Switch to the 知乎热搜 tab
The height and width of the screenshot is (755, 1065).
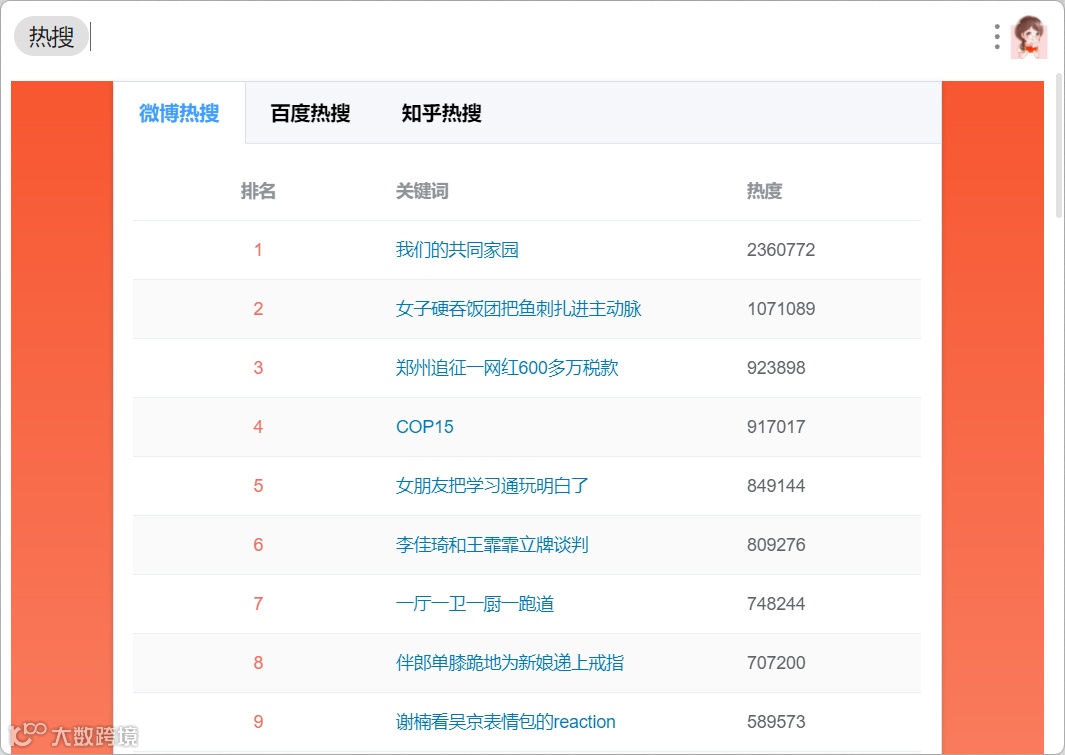coord(441,113)
